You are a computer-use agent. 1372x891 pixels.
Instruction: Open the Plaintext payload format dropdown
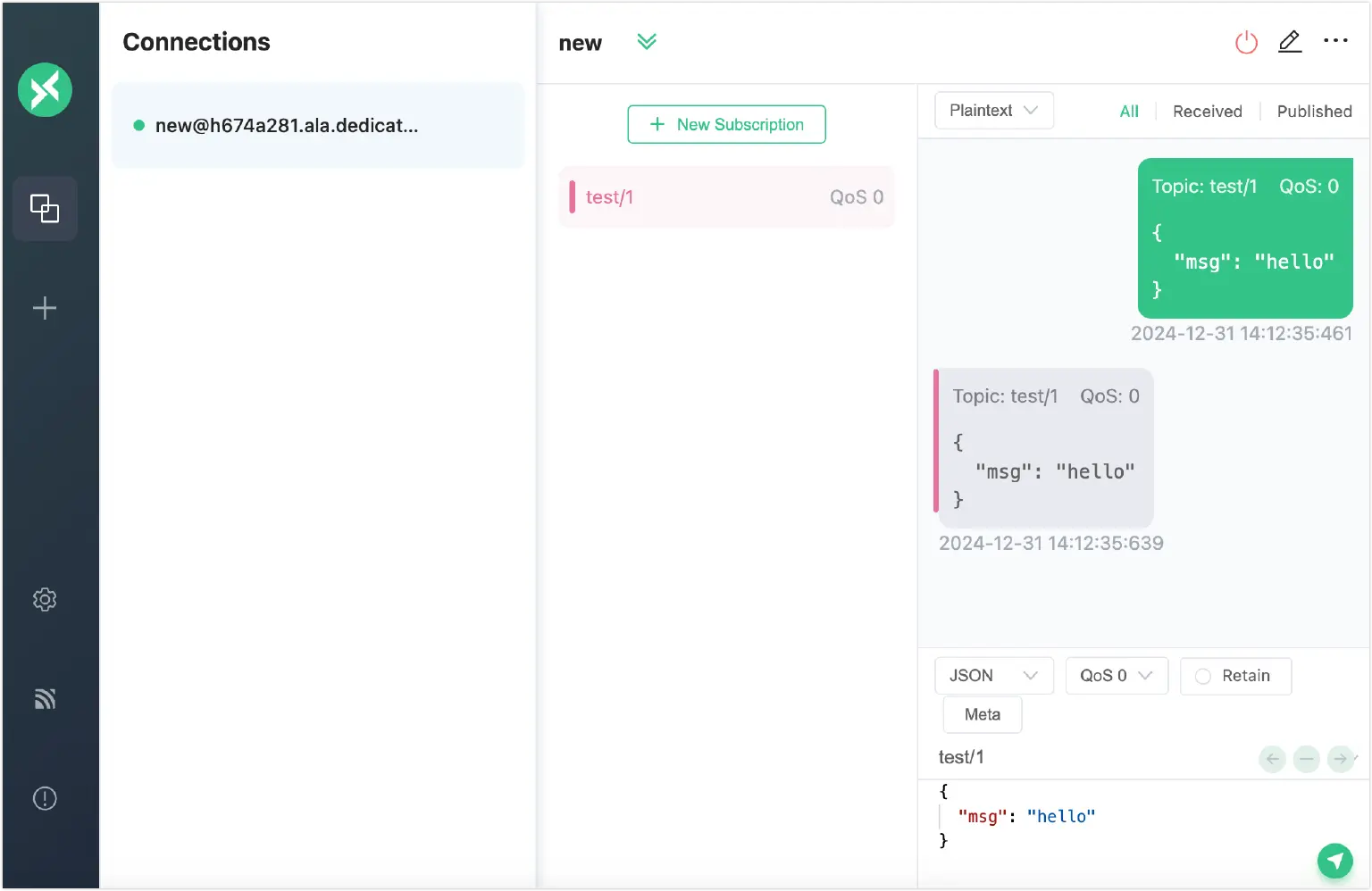993,110
